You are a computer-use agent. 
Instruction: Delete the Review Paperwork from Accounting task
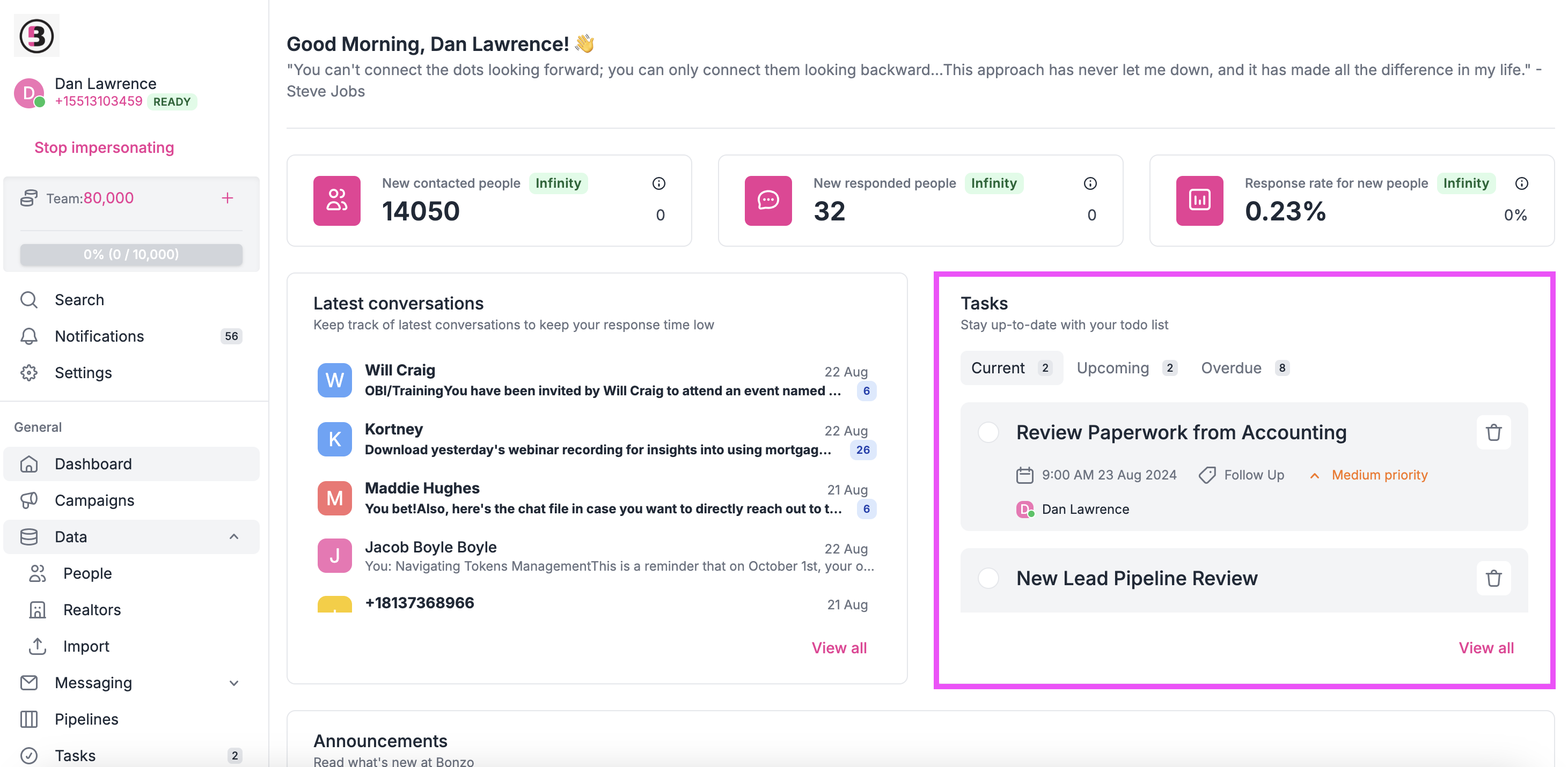[1494, 432]
